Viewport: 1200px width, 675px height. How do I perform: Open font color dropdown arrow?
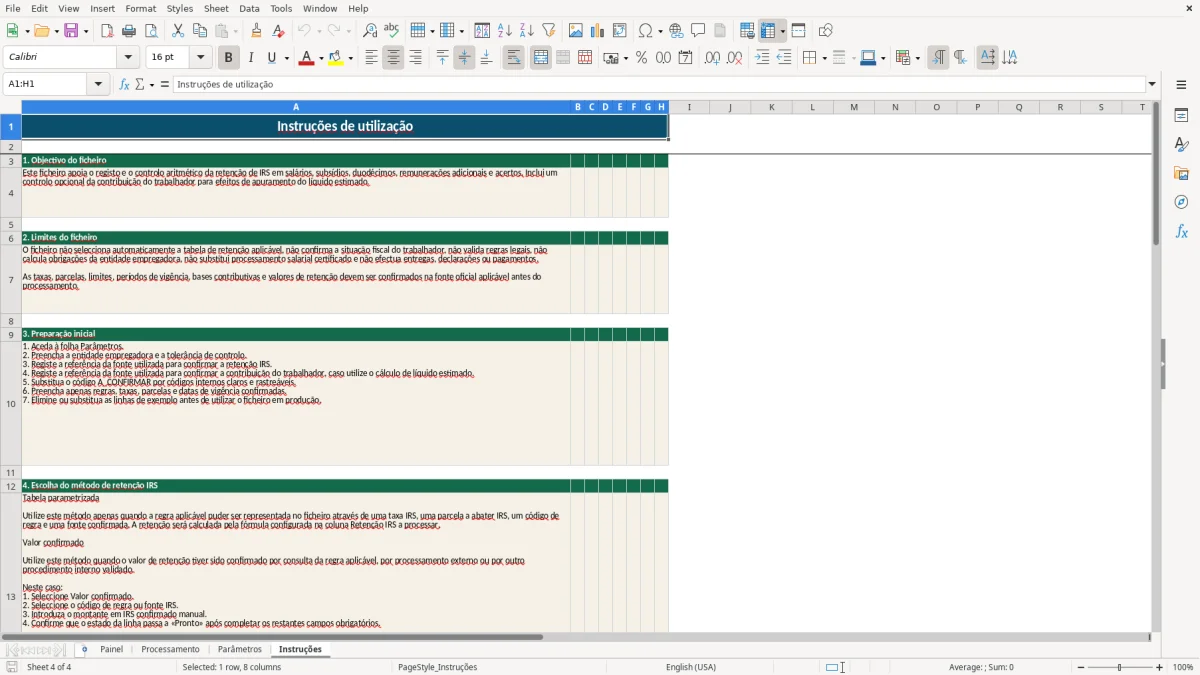coord(320,58)
